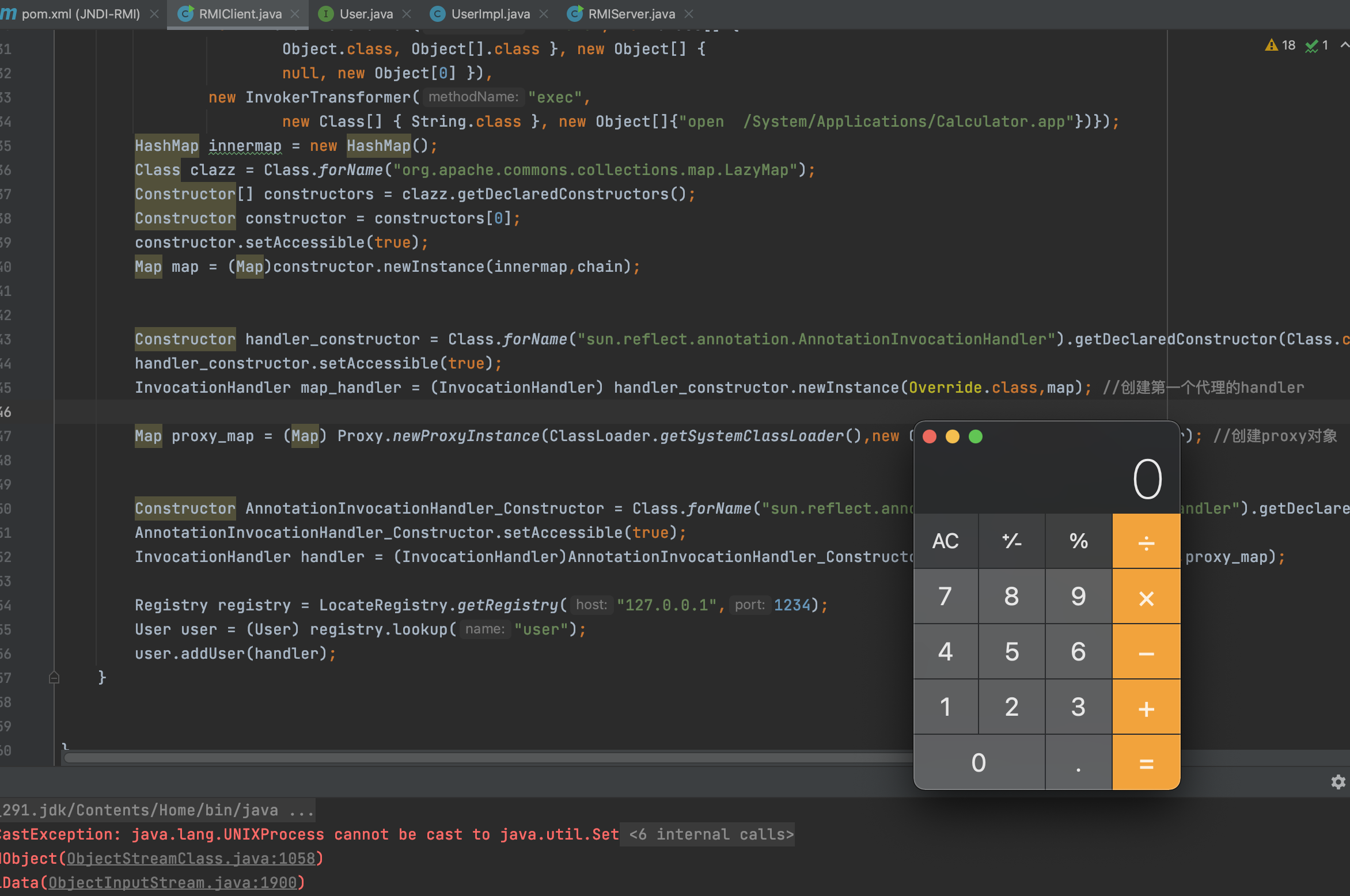Click the "user" lookup name string

(541, 629)
